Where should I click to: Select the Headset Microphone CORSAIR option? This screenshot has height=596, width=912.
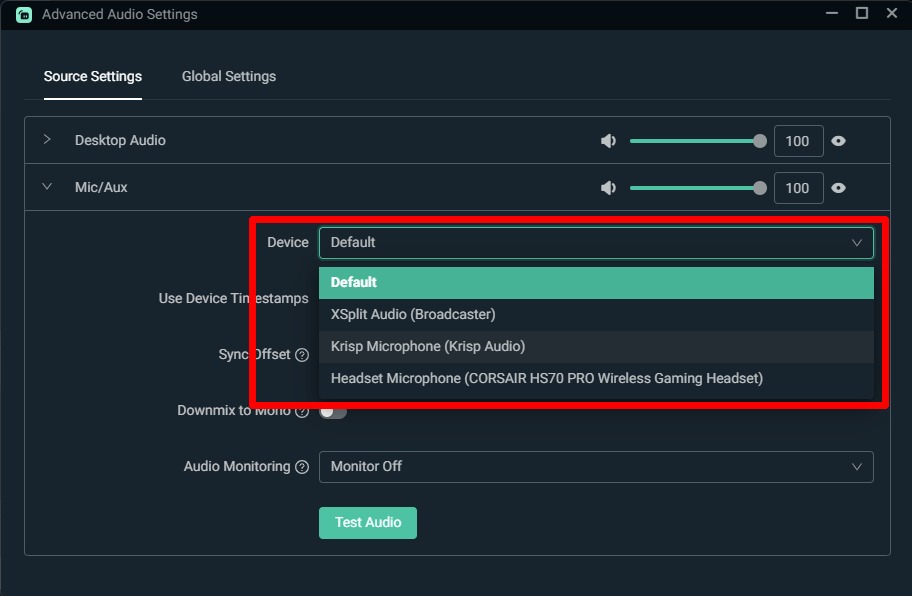tap(545, 378)
